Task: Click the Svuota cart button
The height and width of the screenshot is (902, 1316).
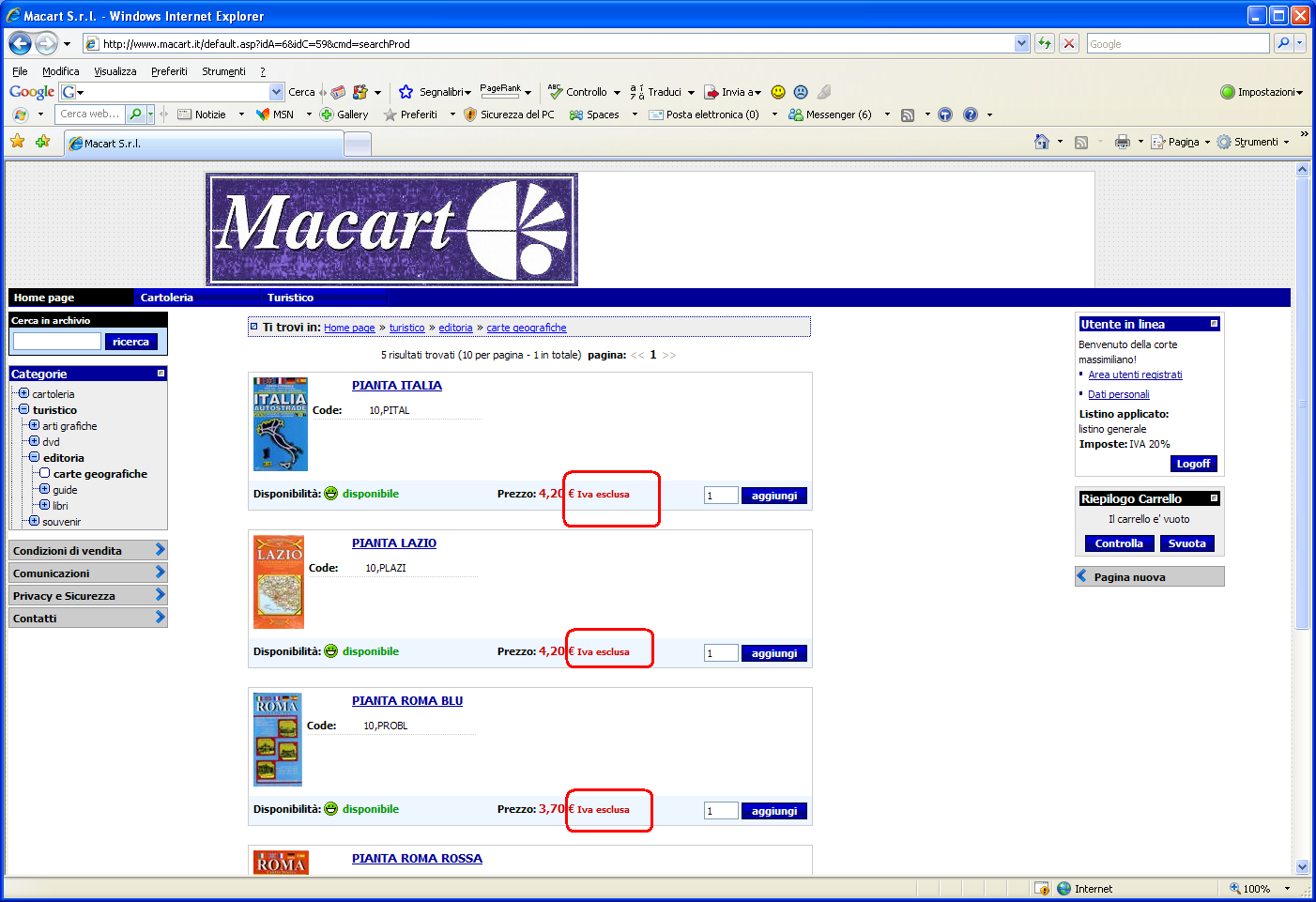Action: pyautogui.click(x=1187, y=543)
